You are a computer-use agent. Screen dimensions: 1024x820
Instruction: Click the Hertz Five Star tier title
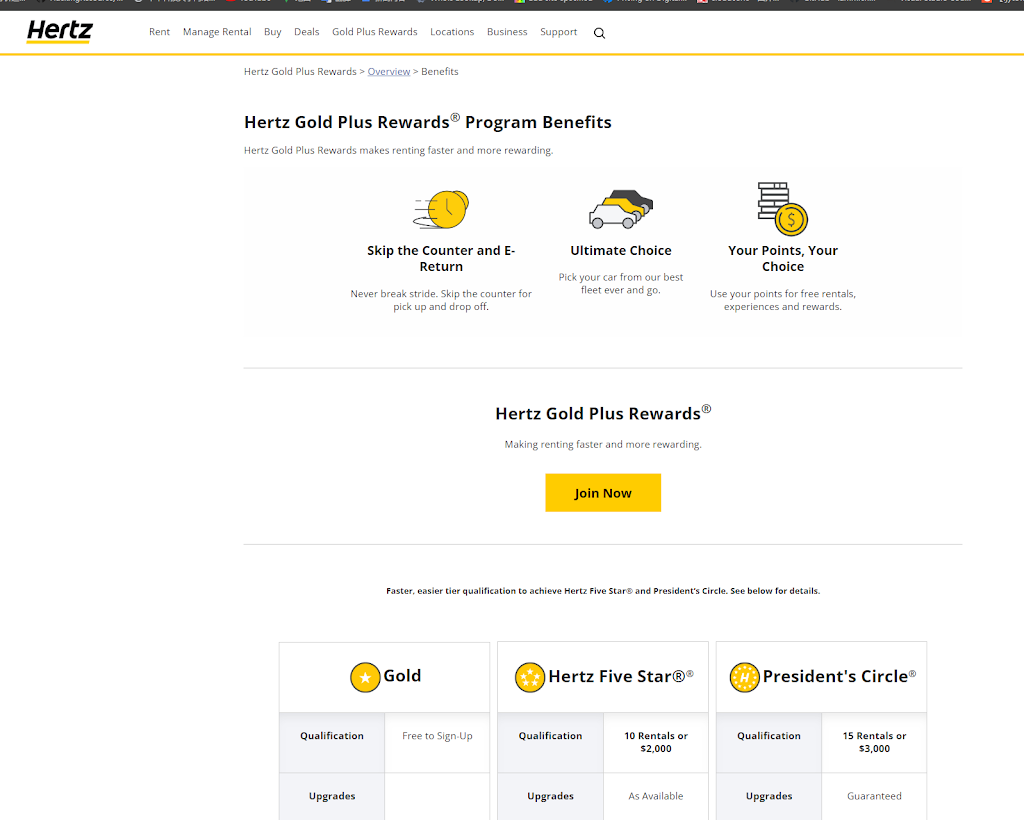621,676
